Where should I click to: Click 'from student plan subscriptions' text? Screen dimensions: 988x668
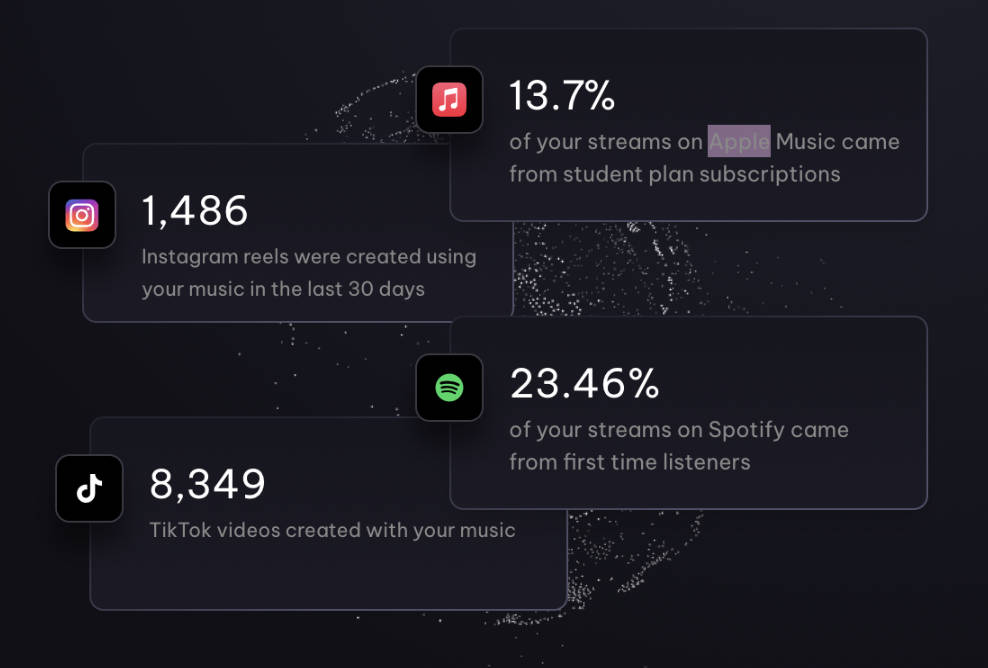coord(675,174)
